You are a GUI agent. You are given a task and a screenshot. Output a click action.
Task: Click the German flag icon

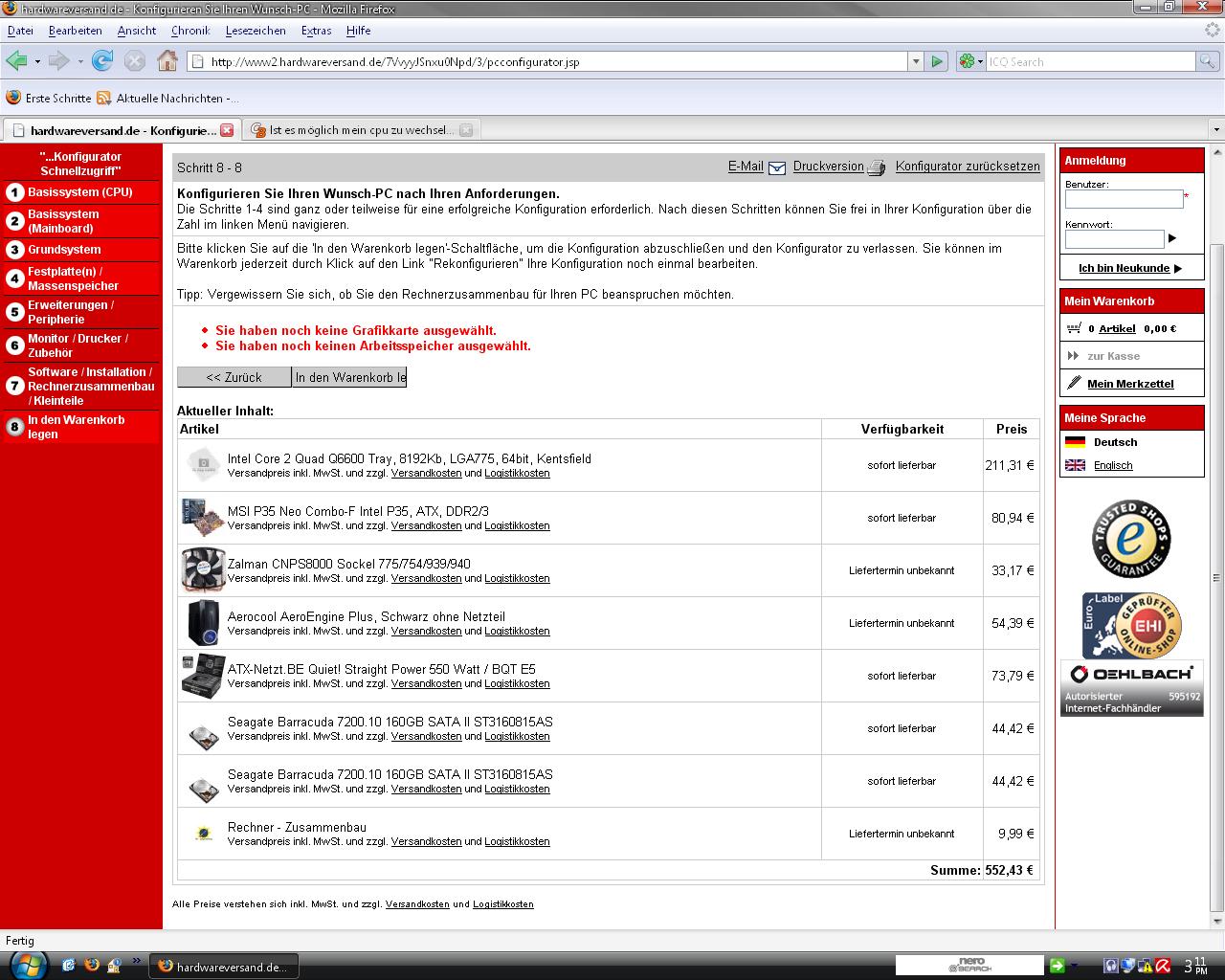[x=1076, y=442]
